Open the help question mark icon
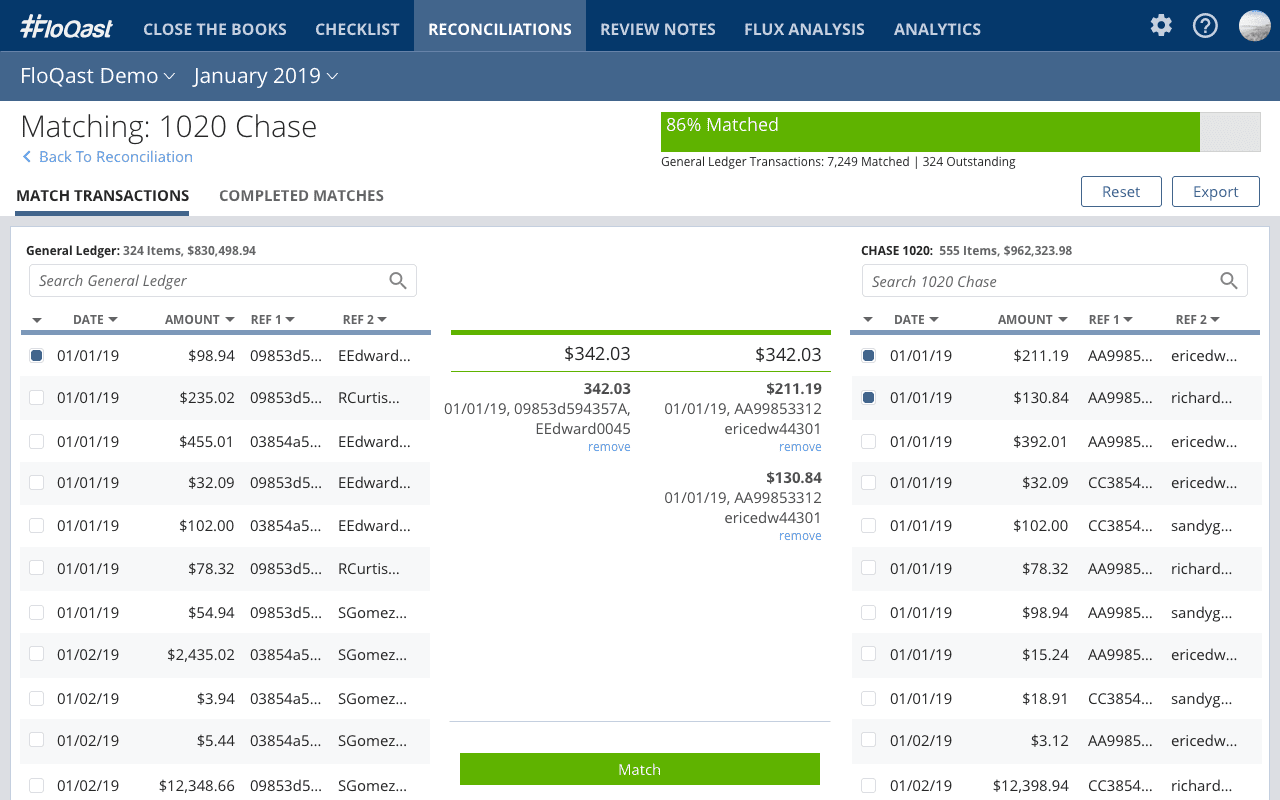Image resolution: width=1280 pixels, height=800 pixels. coord(1205,26)
